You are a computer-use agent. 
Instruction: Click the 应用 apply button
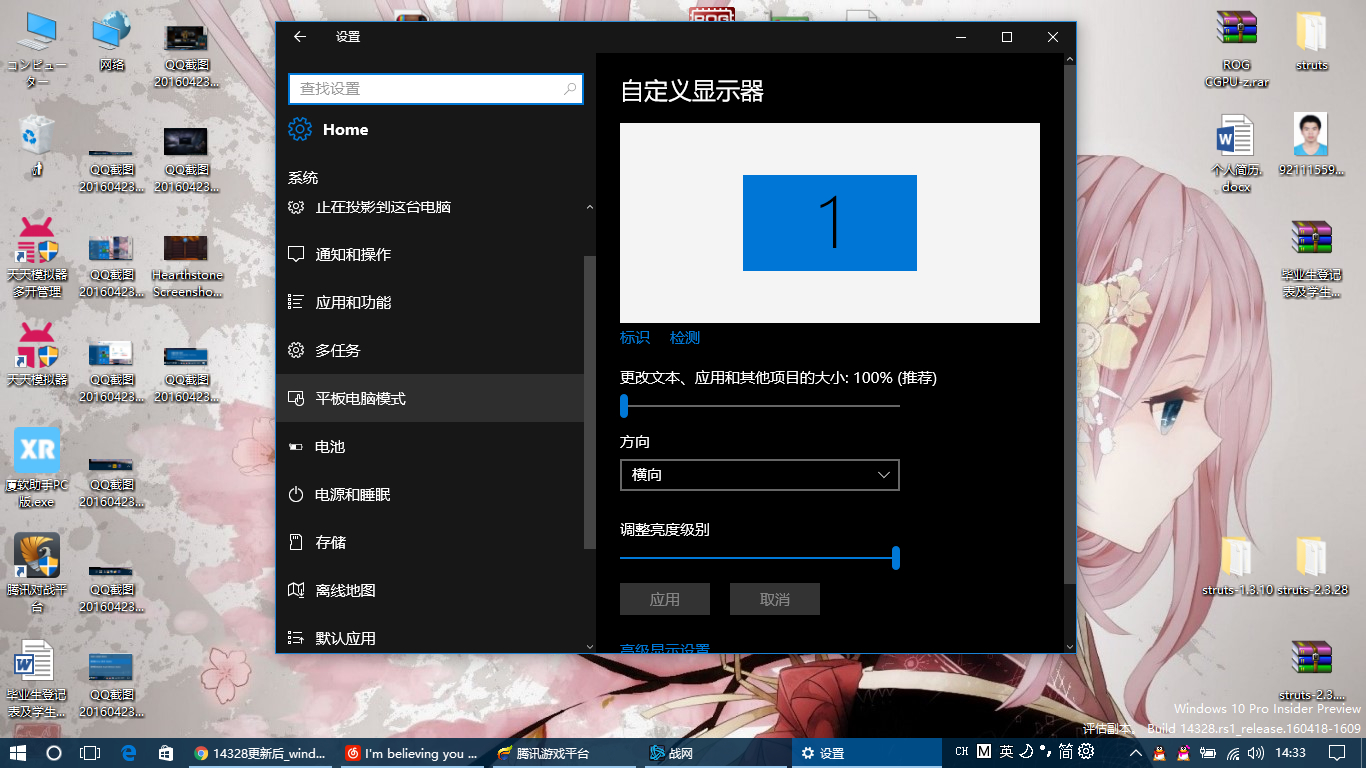tap(665, 599)
